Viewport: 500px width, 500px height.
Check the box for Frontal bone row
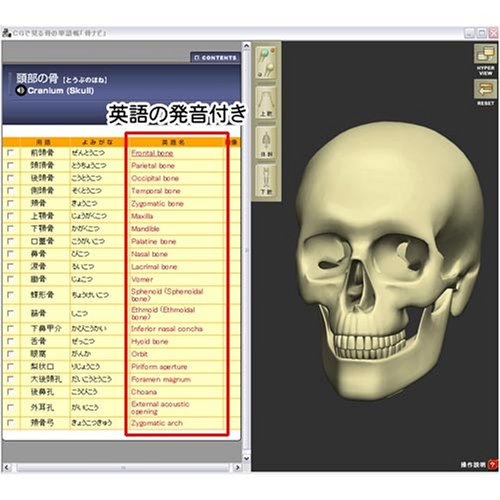(11, 153)
